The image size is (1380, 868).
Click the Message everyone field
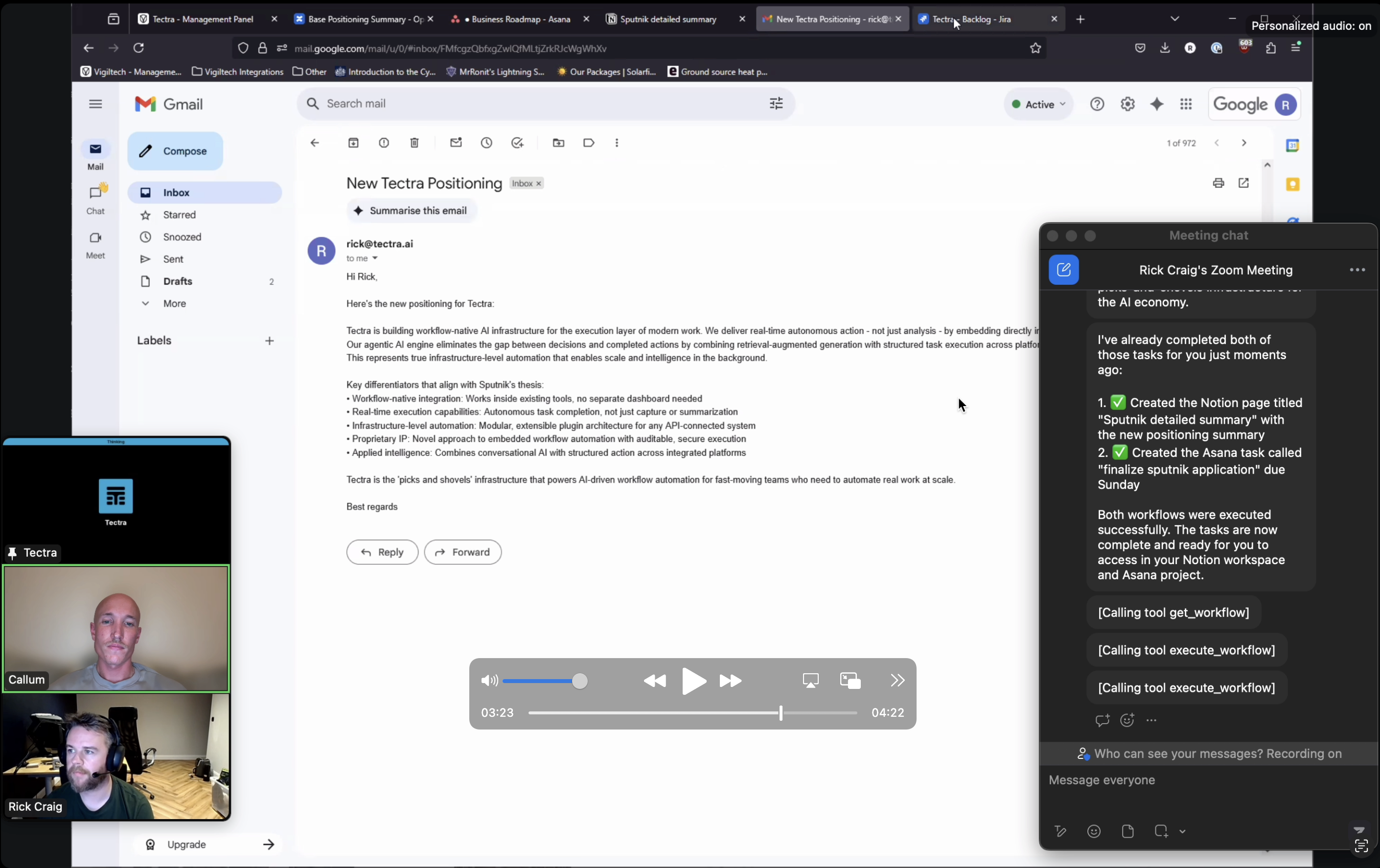(x=1208, y=780)
